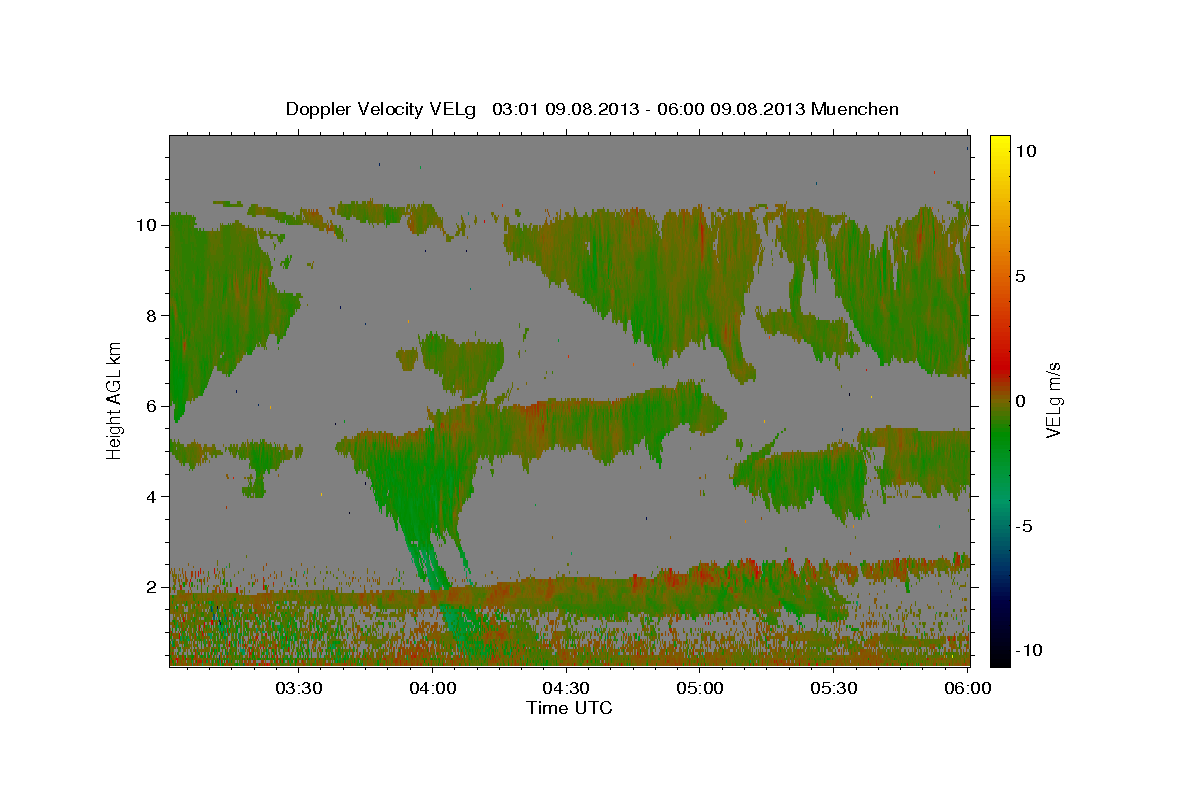
Task: Click the 03:30 time tick label
Action: (299, 688)
